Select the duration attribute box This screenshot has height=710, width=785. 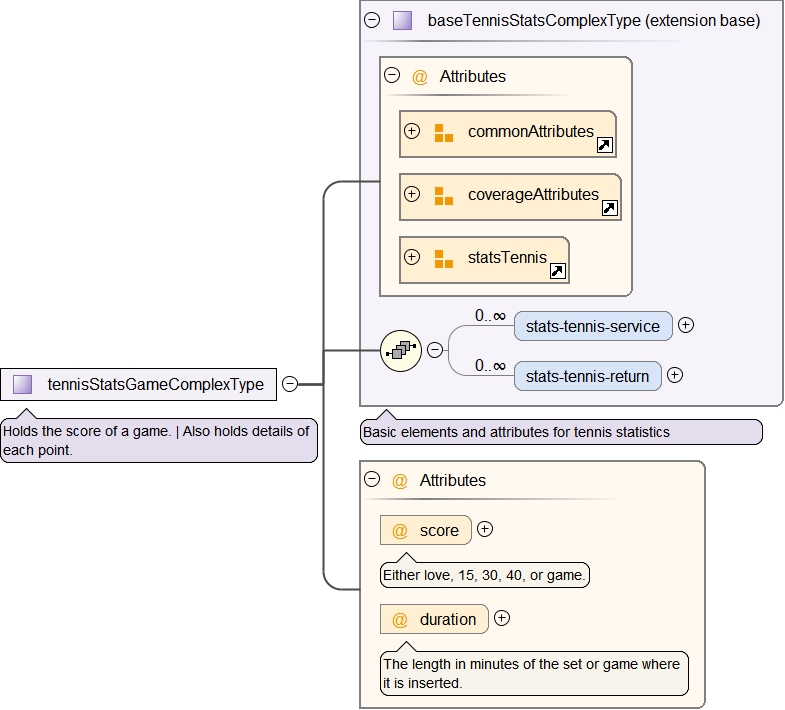435,619
